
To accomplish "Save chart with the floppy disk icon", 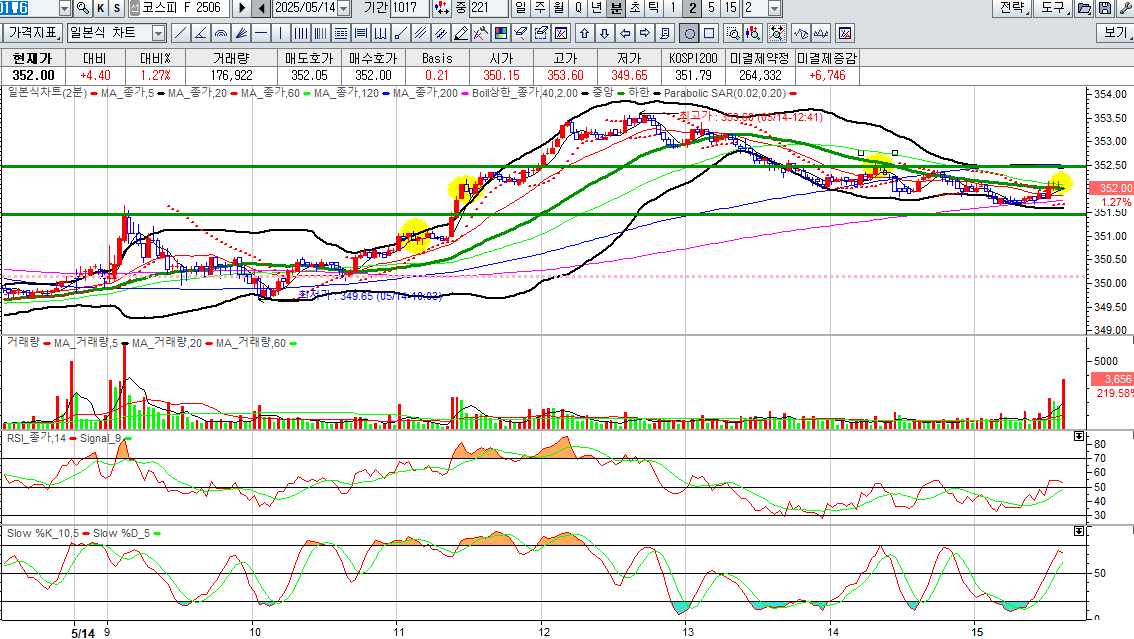I will pyautogui.click(x=1104, y=8).
